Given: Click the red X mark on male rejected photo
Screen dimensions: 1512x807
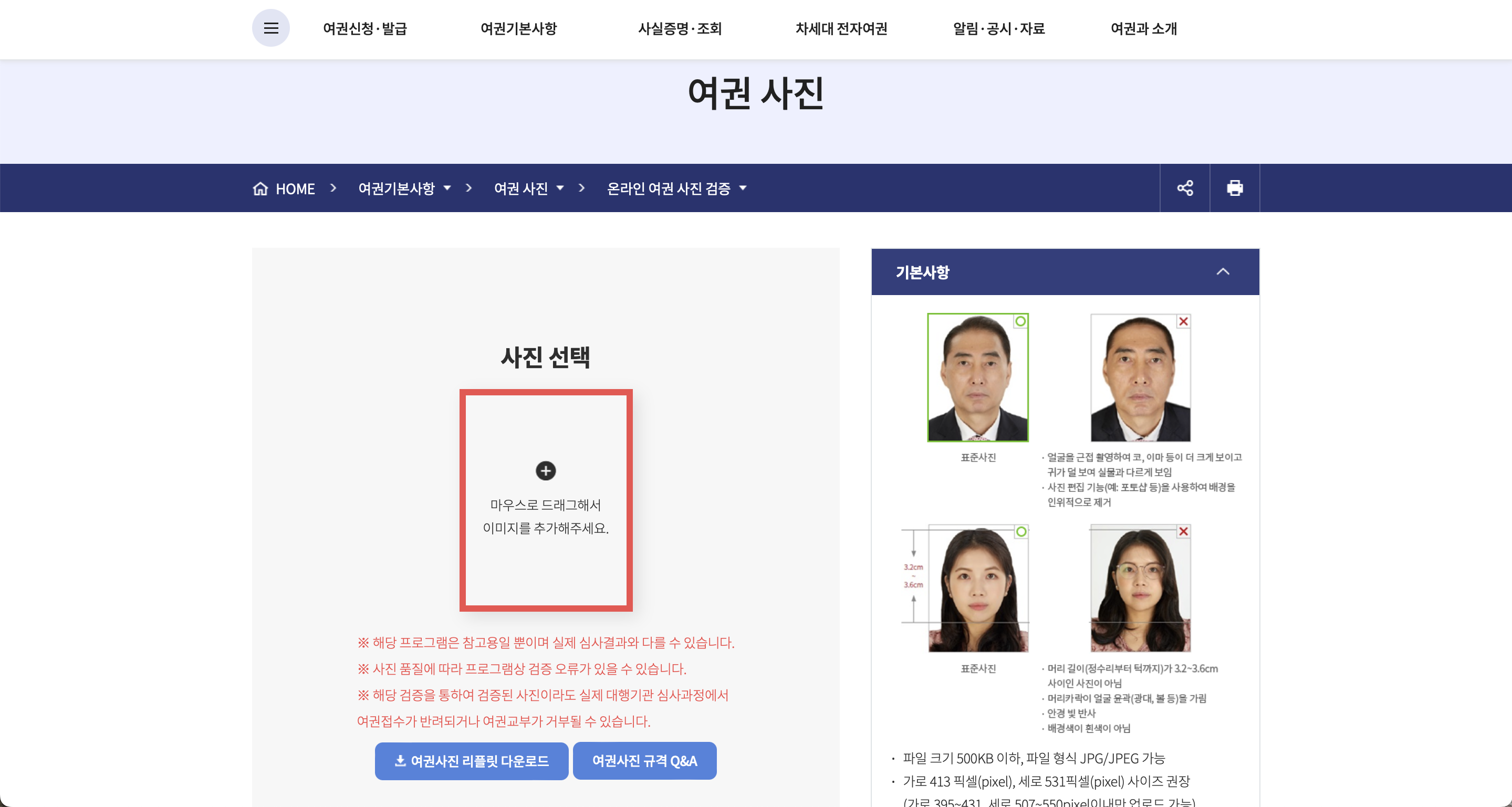Looking at the screenshot, I should [x=1183, y=321].
